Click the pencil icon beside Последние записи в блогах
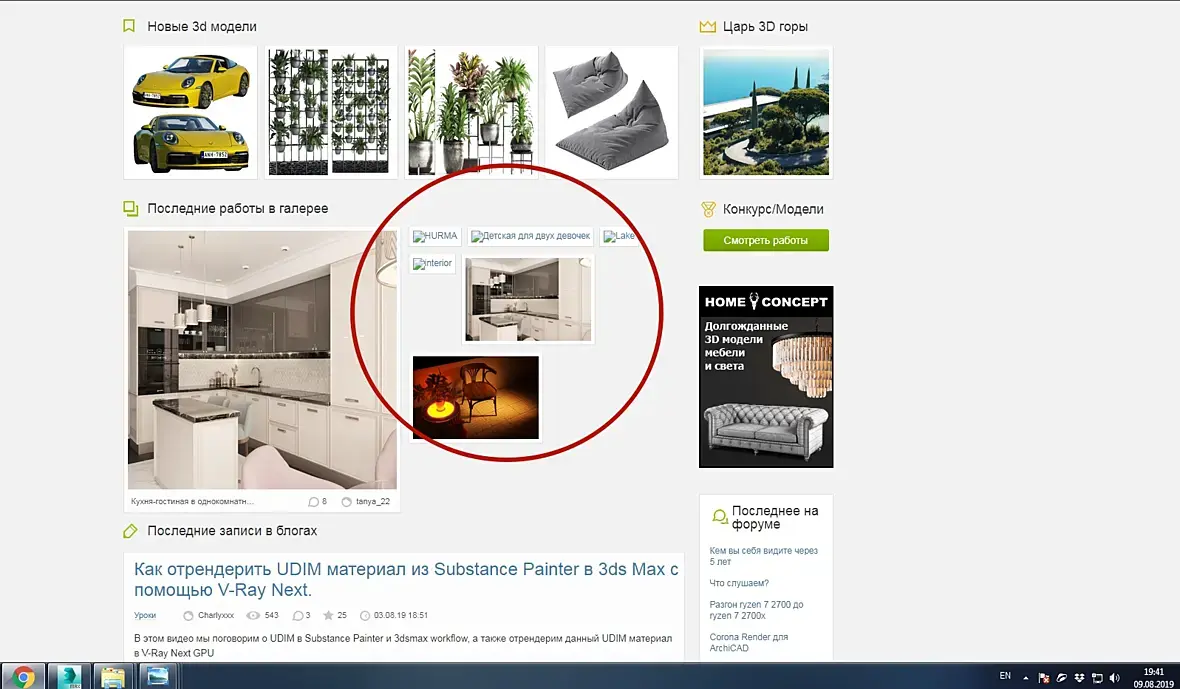Image resolution: width=1180 pixels, height=689 pixels. tap(130, 531)
